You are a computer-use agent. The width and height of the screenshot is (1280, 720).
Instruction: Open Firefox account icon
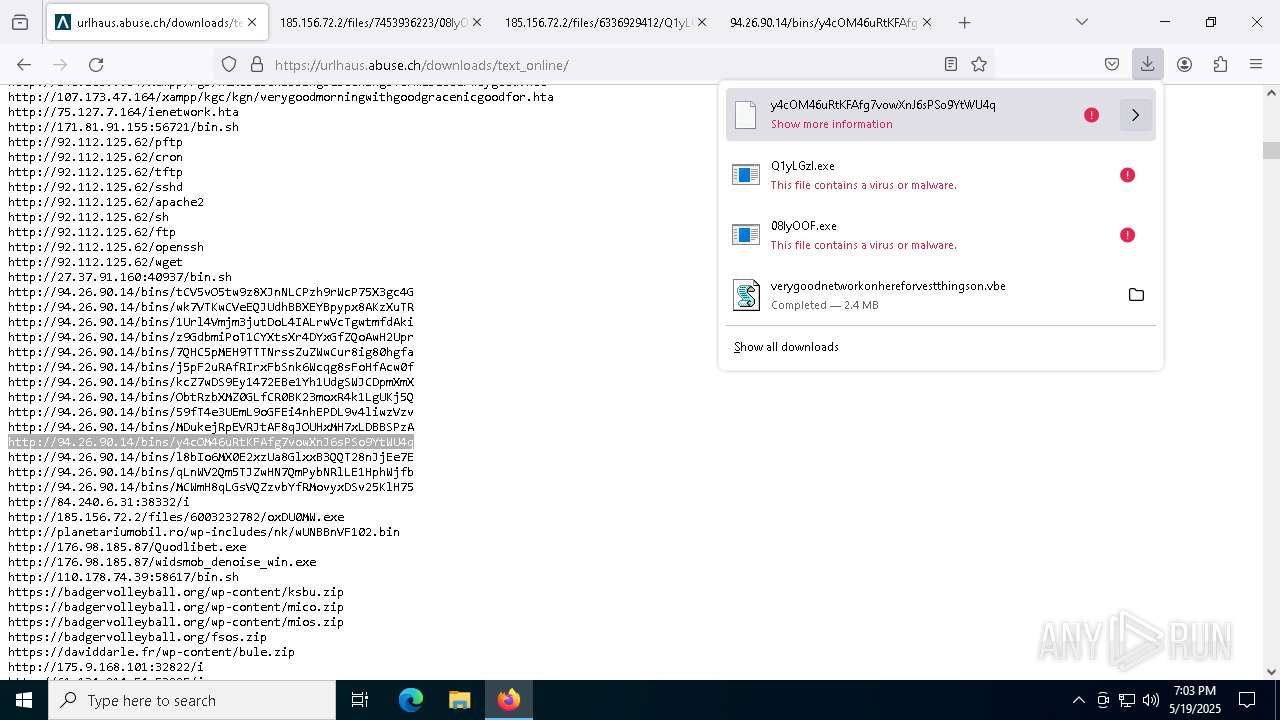pyautogui.click(x=1184, y=65)
